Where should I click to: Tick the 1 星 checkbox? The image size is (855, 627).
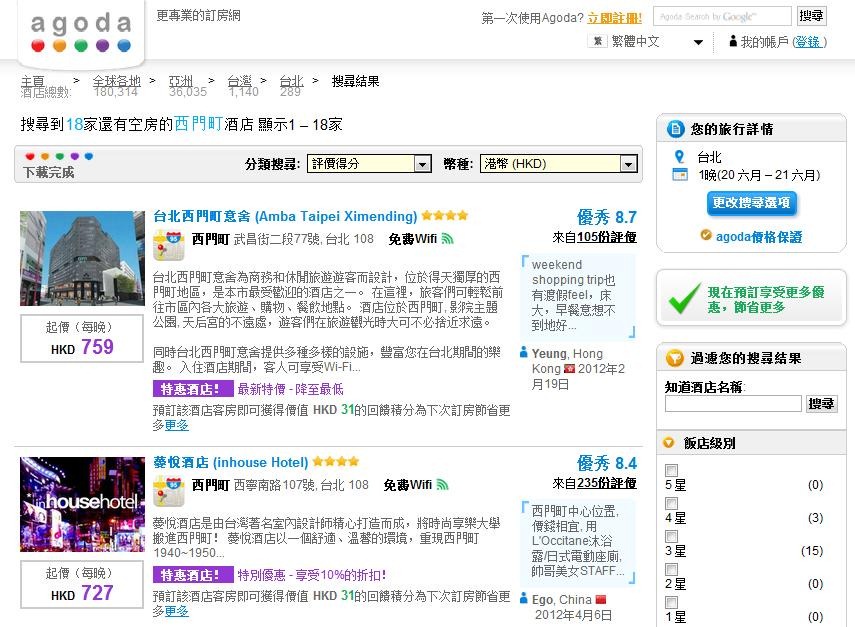pos(672,602)
